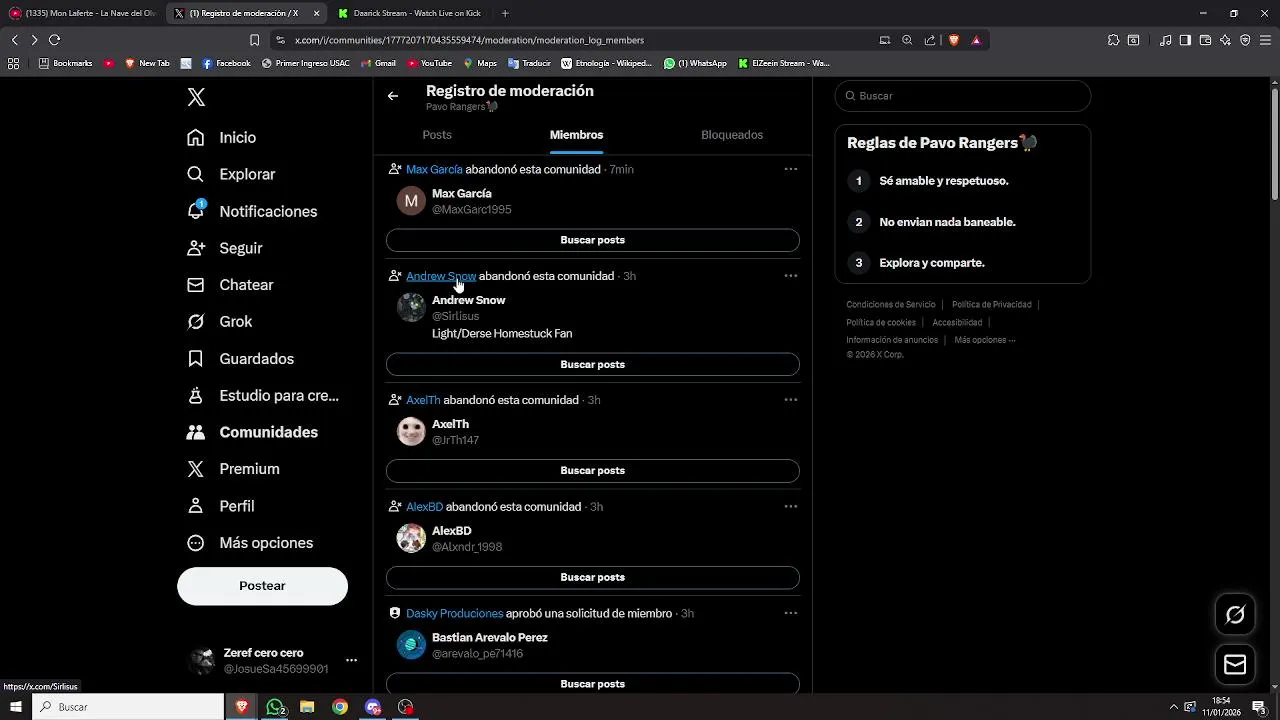Open the Andrew Snow link in log entry
Screen dimensions: 1280x720
click(441, 276)
